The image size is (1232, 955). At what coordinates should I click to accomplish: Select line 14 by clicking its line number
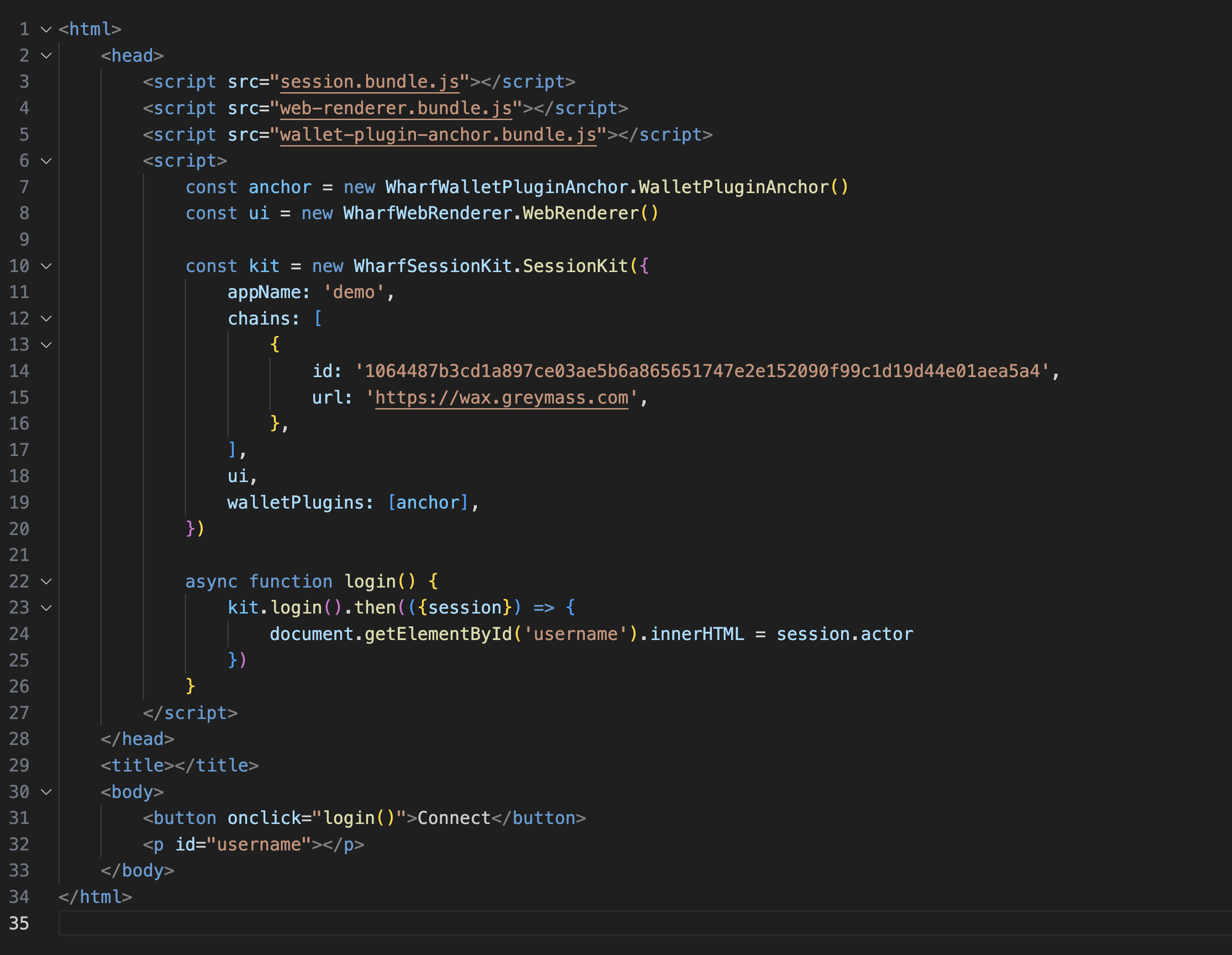(x=20, y=371)
